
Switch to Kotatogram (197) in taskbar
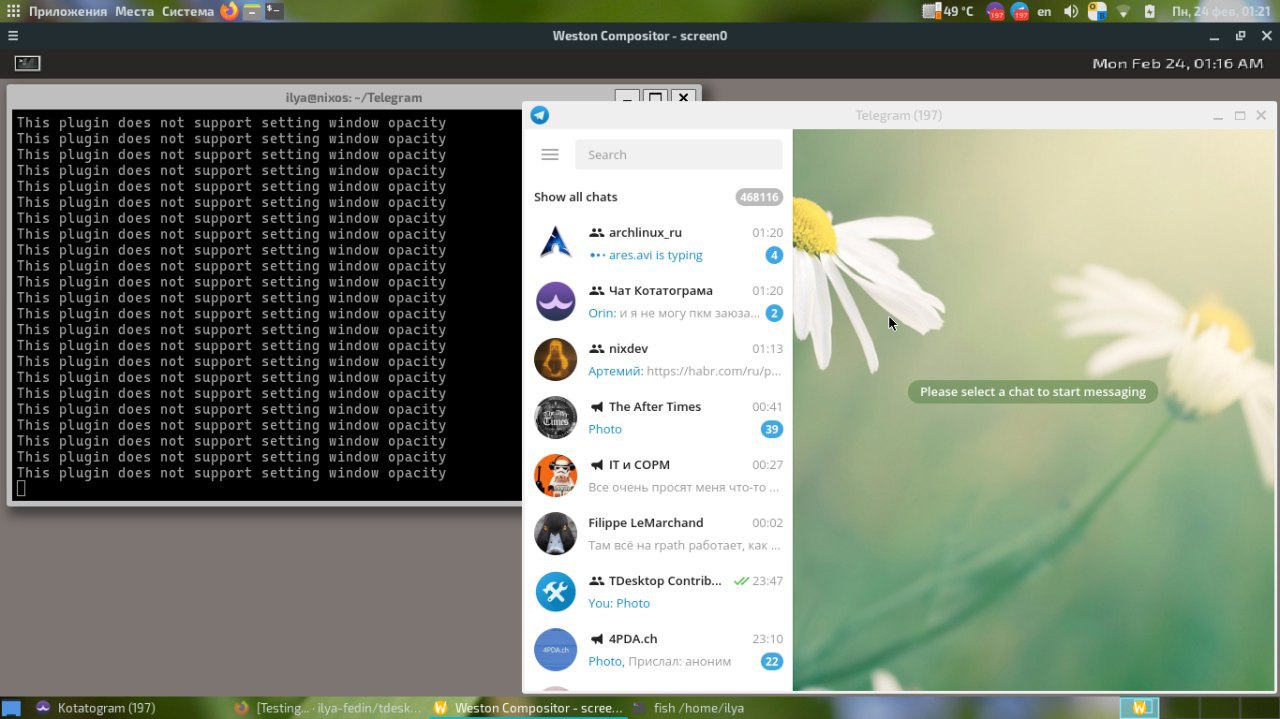[95, 707]
